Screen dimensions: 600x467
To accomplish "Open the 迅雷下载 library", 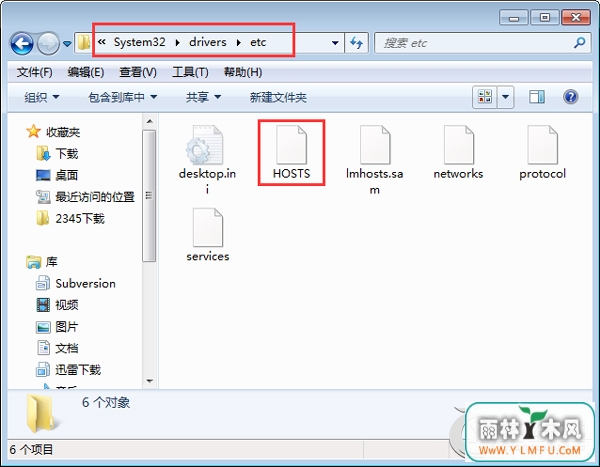I will (x=68, y=370).
